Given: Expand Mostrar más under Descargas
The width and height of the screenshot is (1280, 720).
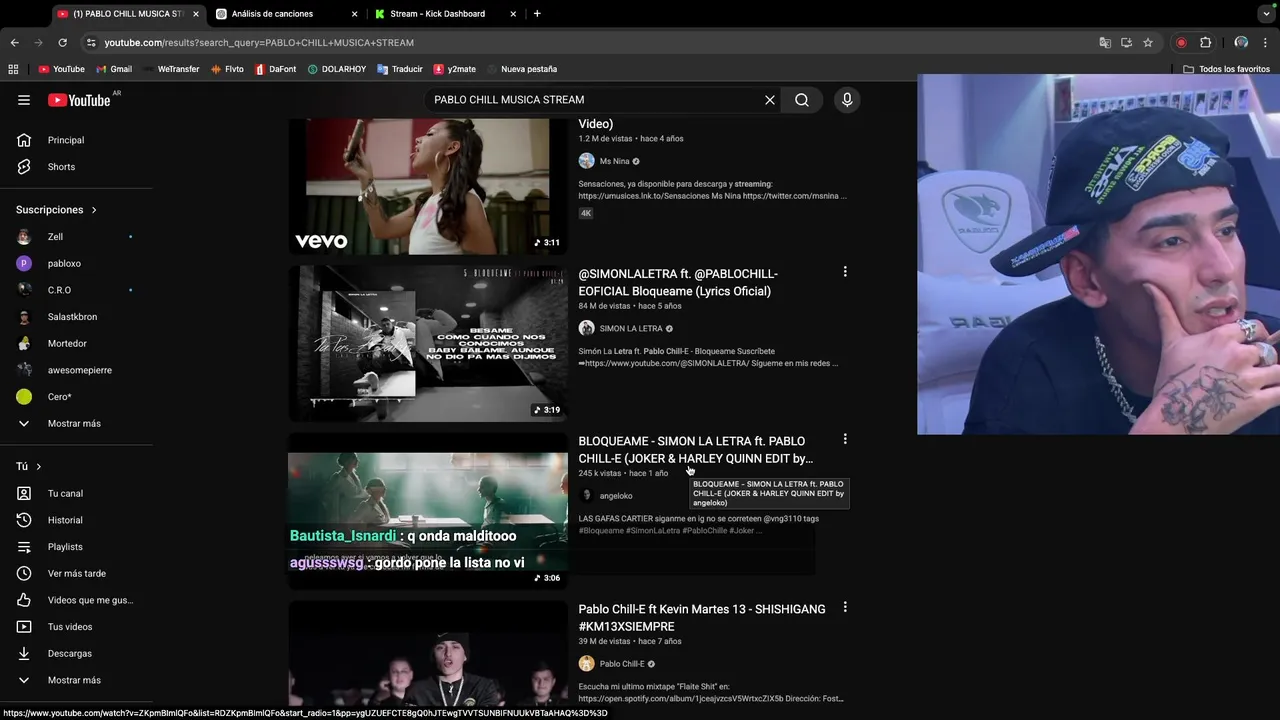Looking at the screenshot, I should tap(76, 680).
